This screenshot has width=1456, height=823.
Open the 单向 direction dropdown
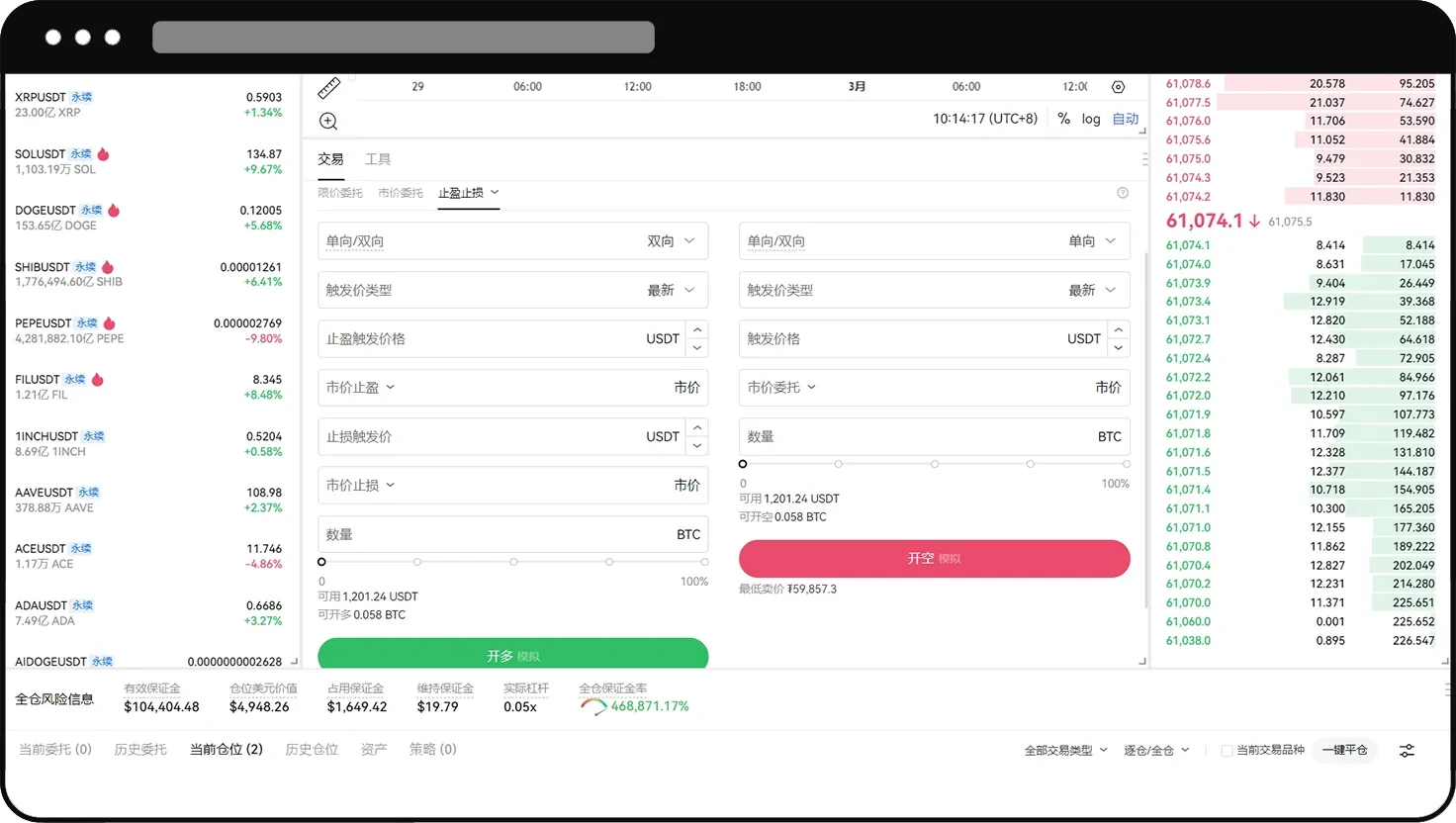(1092, 241)
